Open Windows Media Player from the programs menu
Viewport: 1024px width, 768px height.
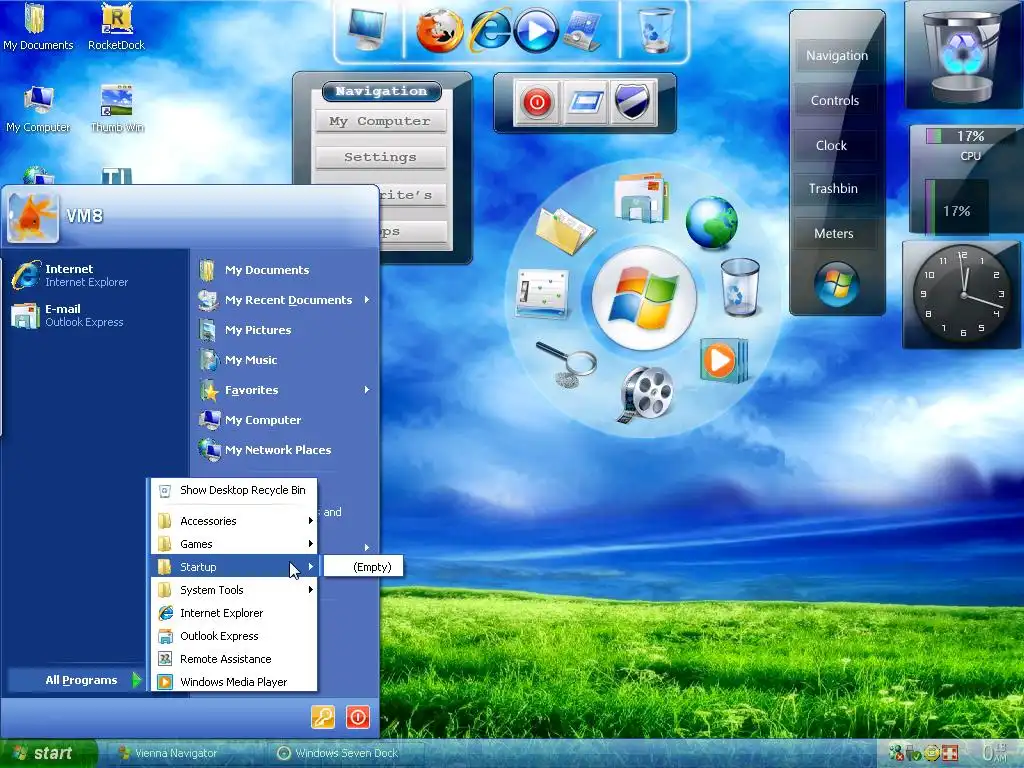(234, 682)
